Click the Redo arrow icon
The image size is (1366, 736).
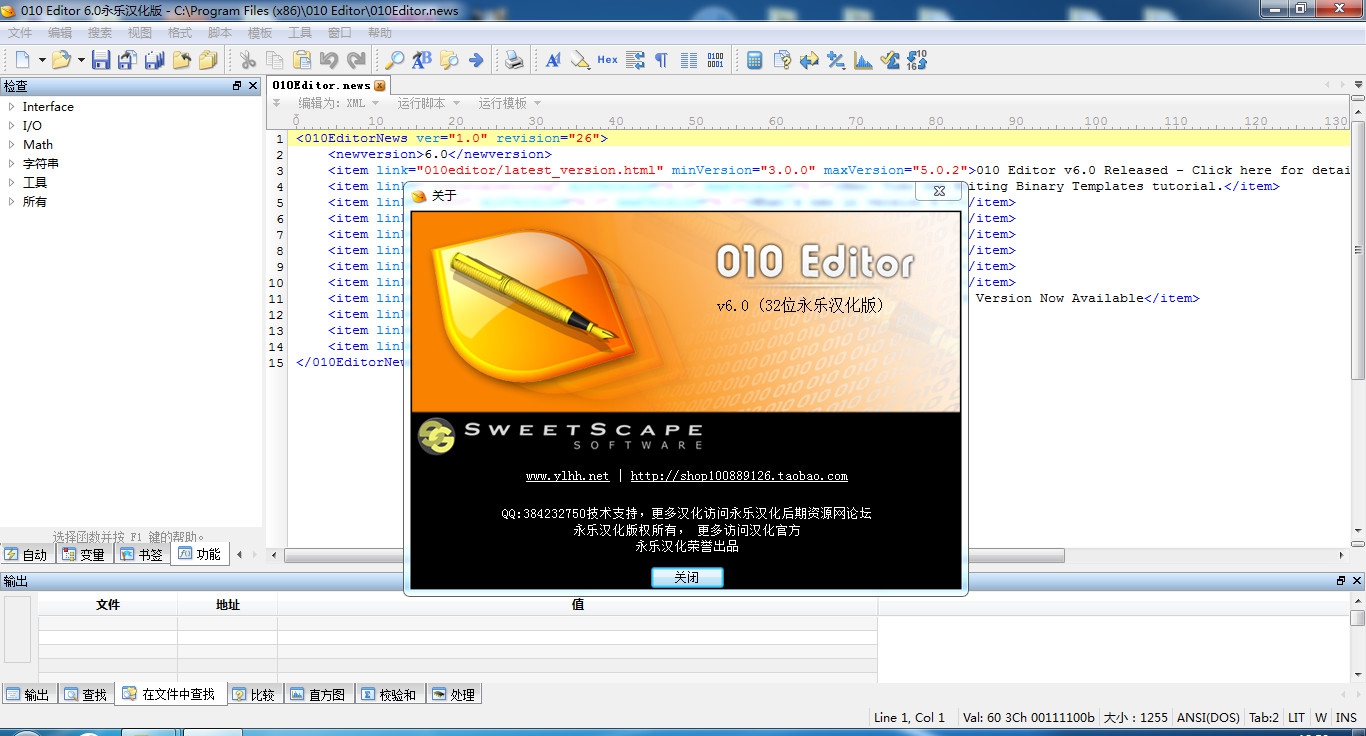click(x=355, y=60)
